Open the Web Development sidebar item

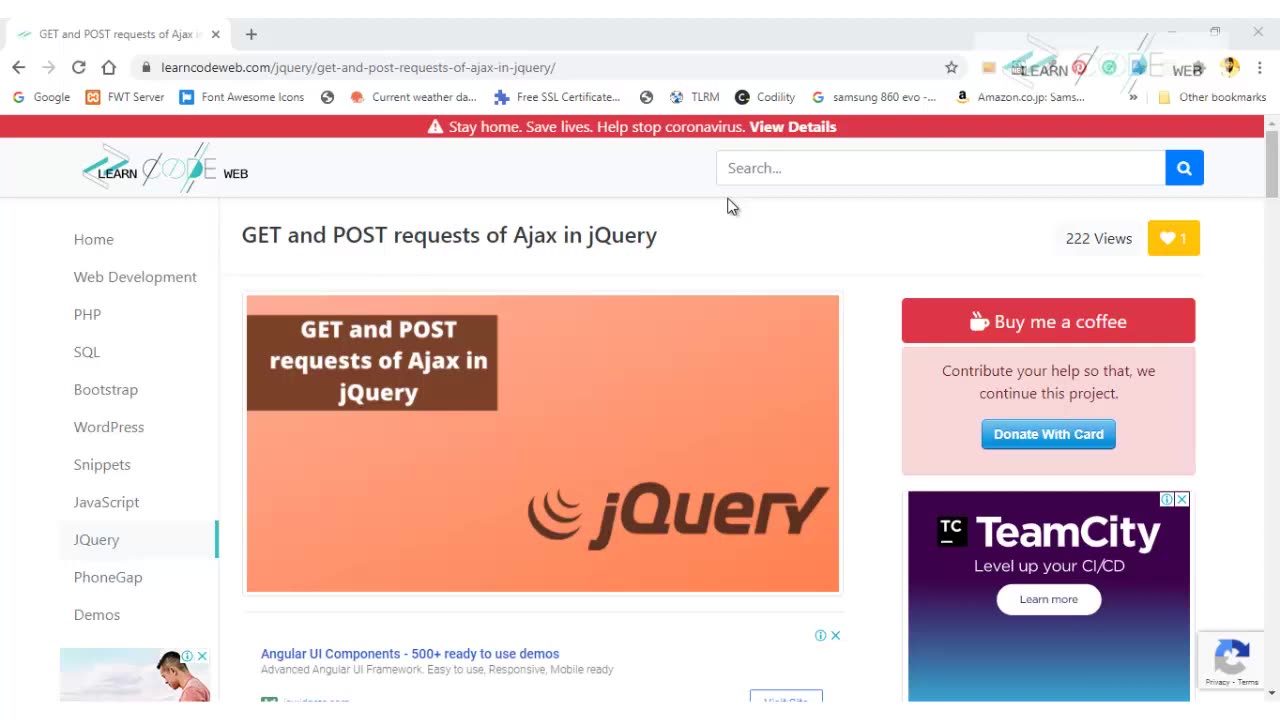tap(135, 277)
